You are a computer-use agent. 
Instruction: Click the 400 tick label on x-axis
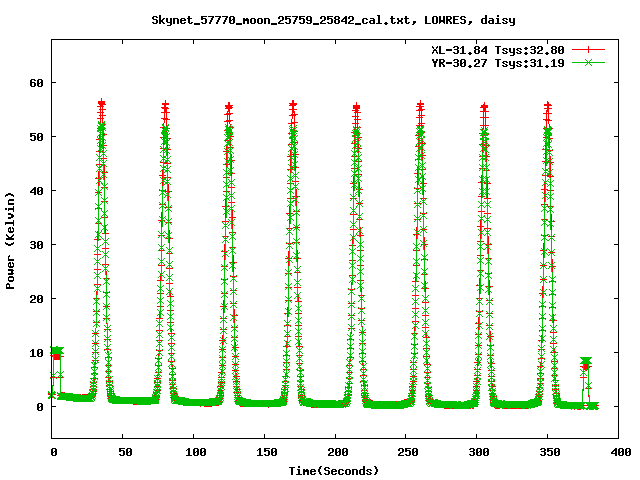621,453
